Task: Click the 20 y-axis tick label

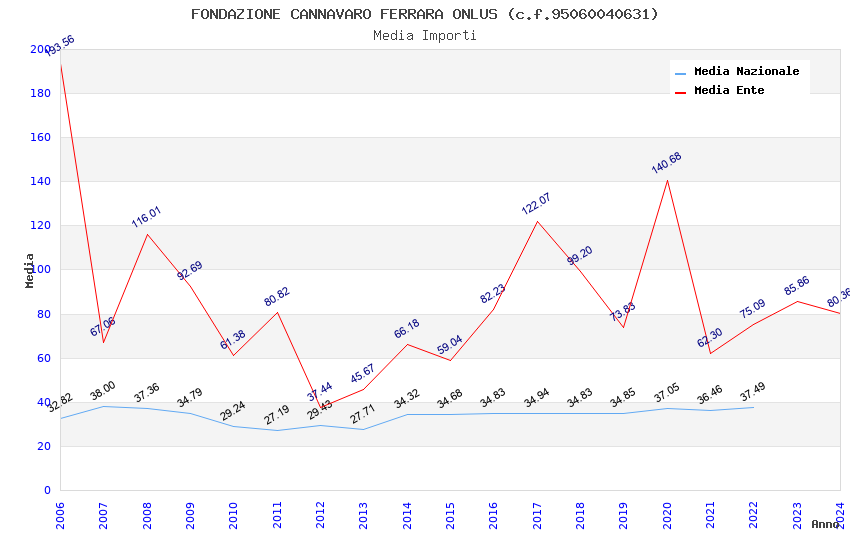Action: click(x=44, y=446)
